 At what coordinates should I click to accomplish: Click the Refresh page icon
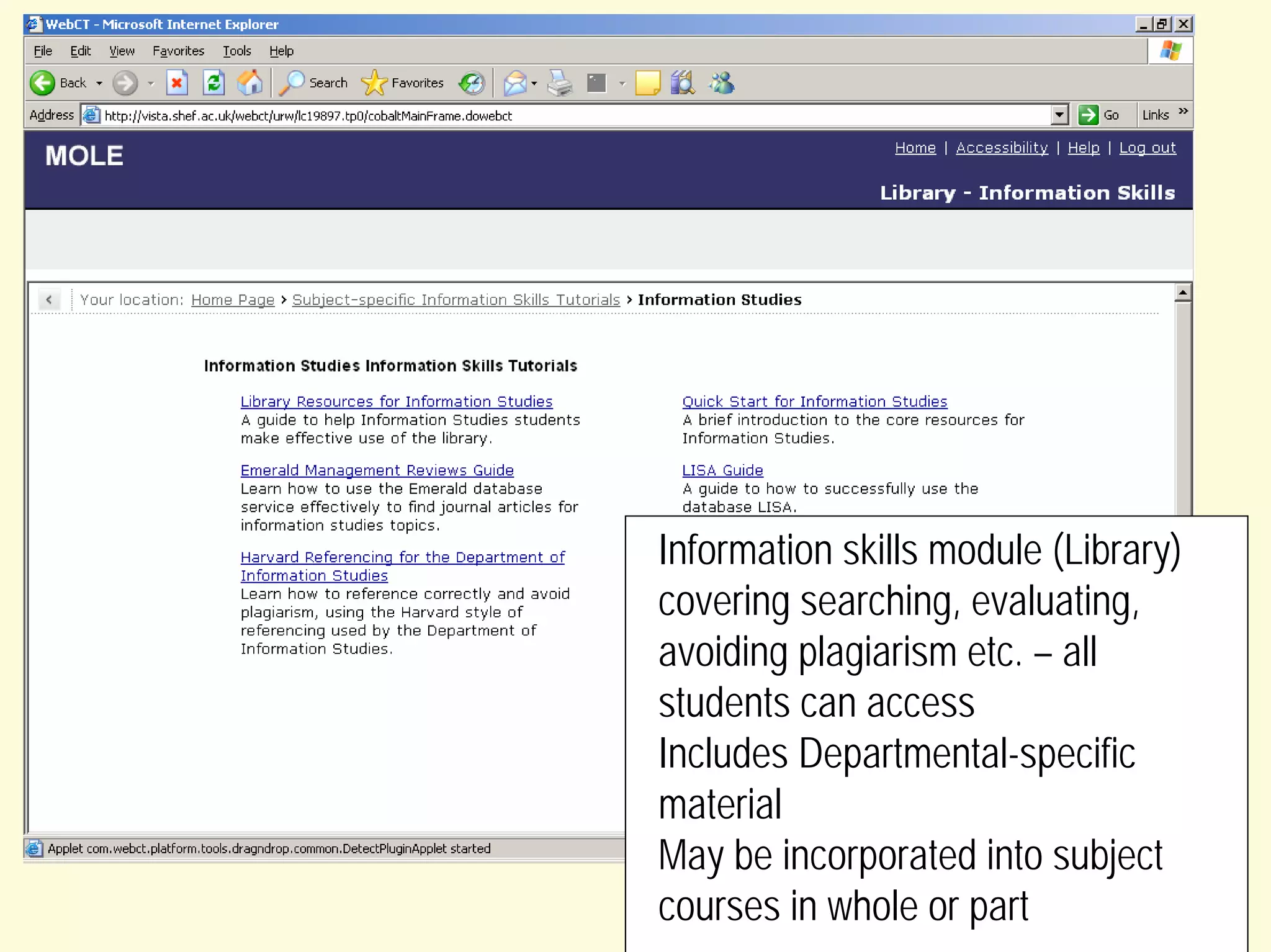point(213,83)
